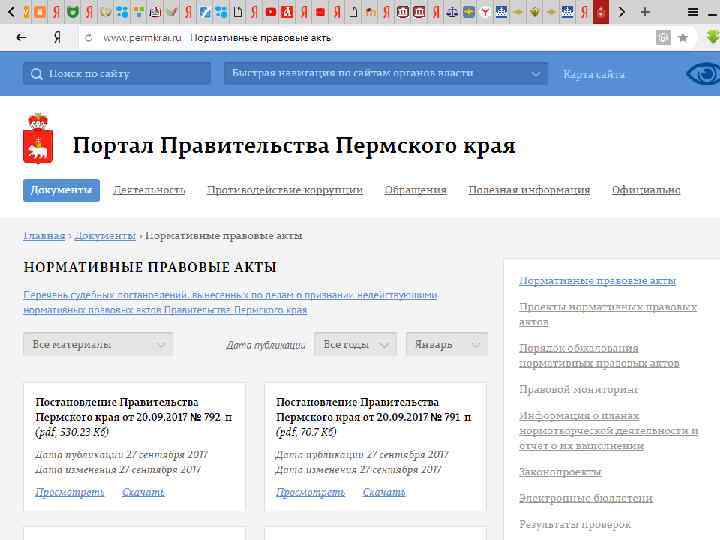This screenshot has width=720, height=540.
Task: Go back with the browser back arrow
Action: coord(22,38)
